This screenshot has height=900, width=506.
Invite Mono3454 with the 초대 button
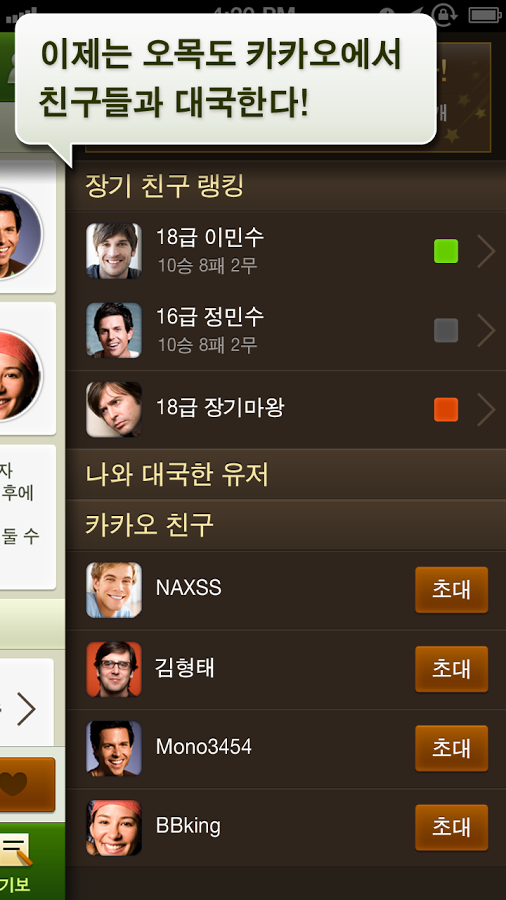click(451, 748)
